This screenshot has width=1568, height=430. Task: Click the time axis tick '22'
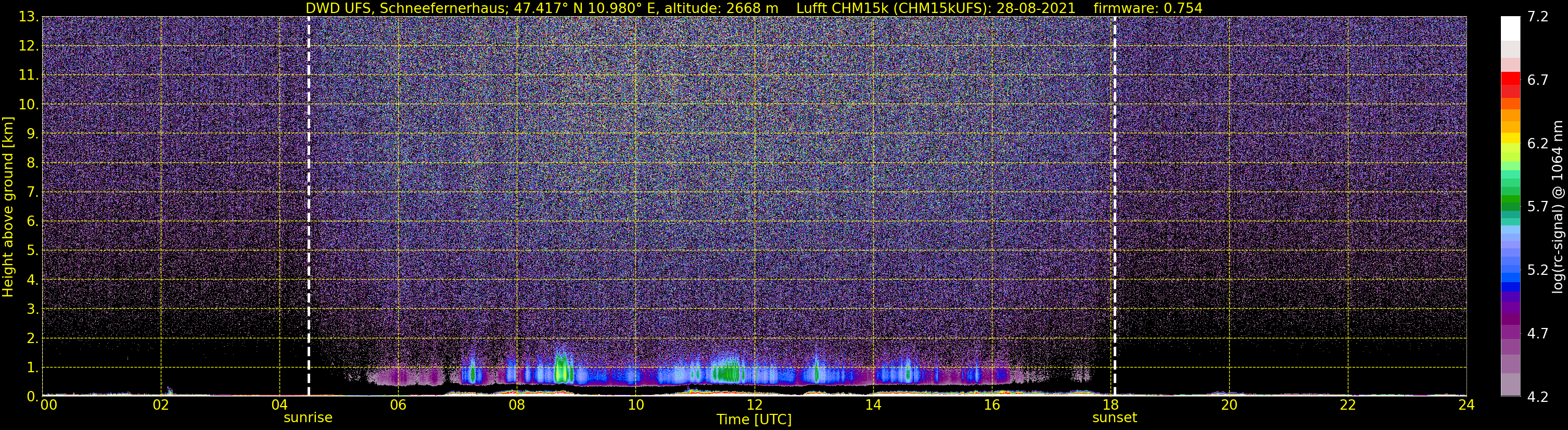[1348, 405]
